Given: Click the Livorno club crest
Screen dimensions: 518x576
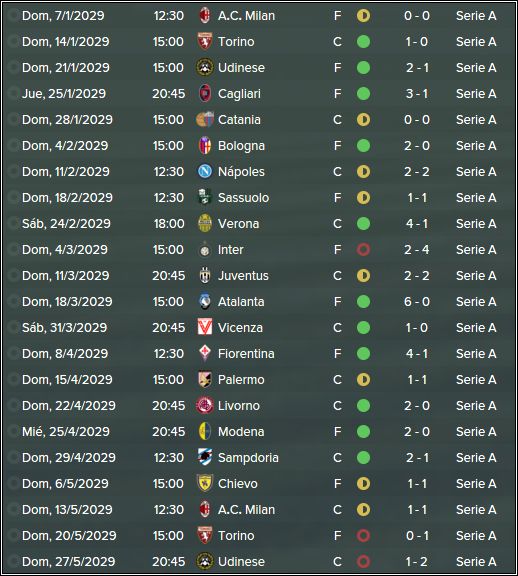Looking at the screenshot, I should 205,406.
